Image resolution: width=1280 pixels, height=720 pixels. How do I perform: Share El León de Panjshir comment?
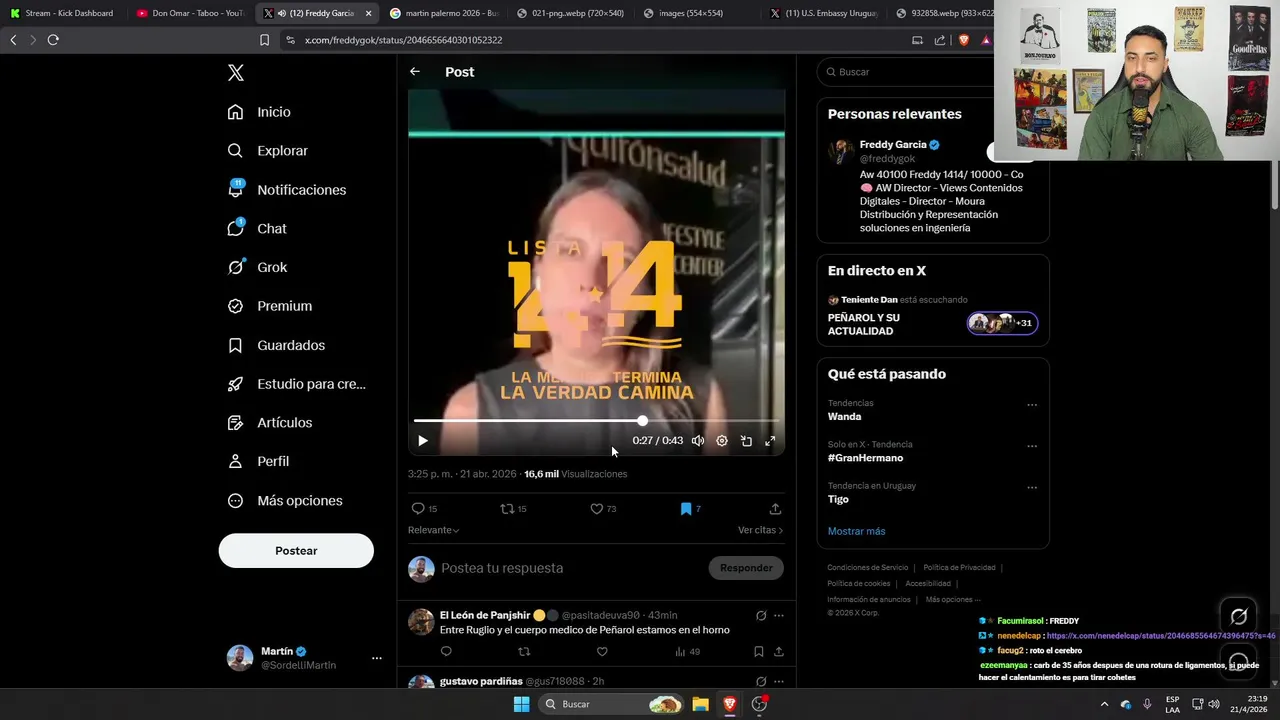click(x=779, y=652)
